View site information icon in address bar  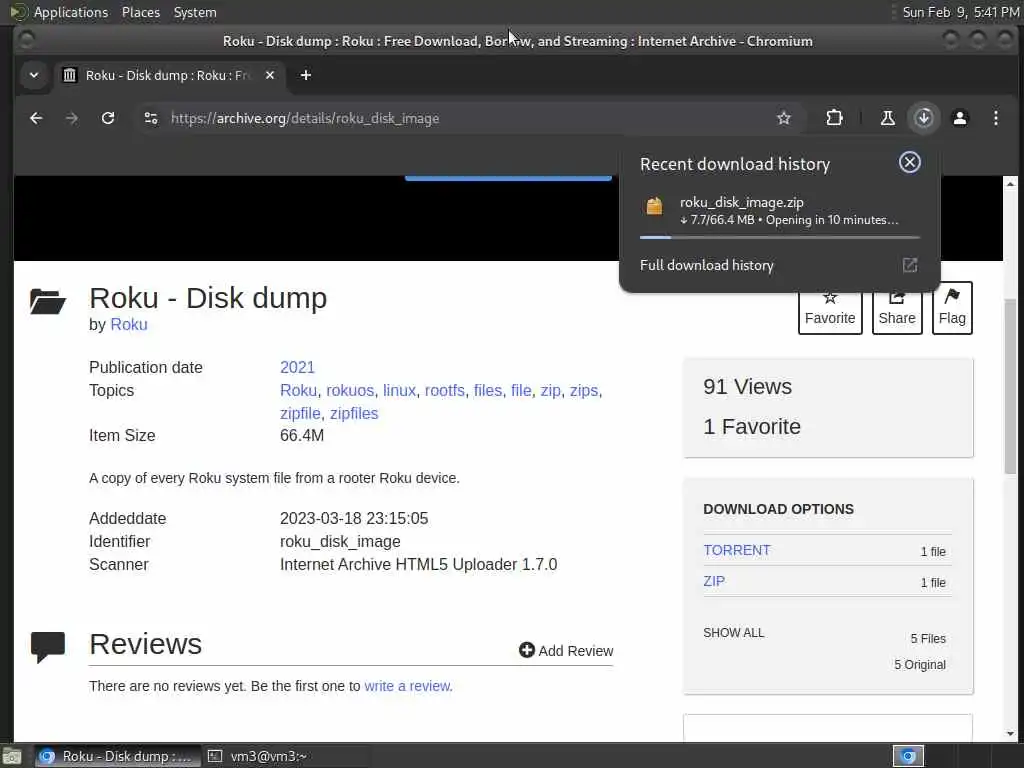click(x=151, y=118)
